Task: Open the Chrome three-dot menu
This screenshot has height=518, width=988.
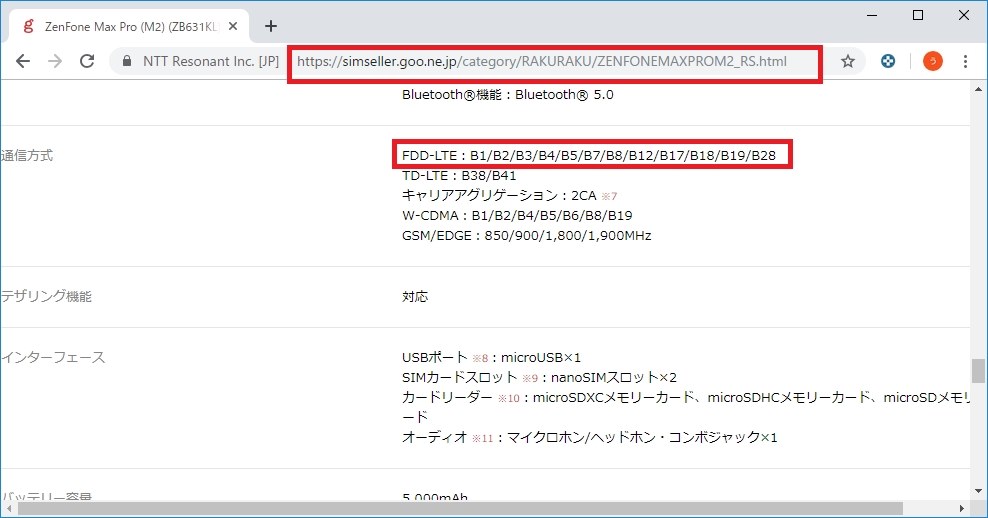Action: pyautogui.click(x=965, y=61)
